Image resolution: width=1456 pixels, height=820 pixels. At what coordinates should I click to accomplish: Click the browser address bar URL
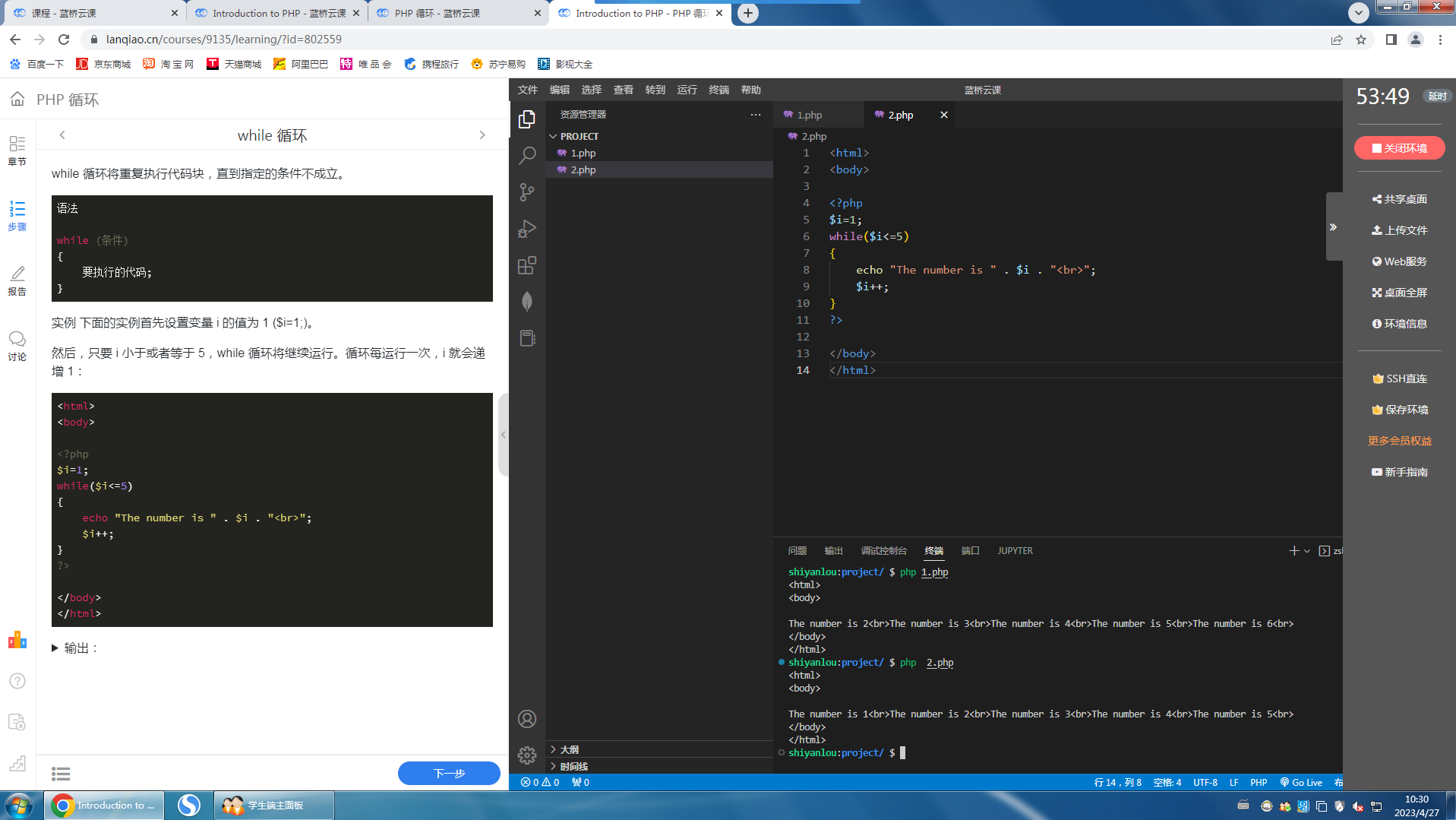(223, 40)
